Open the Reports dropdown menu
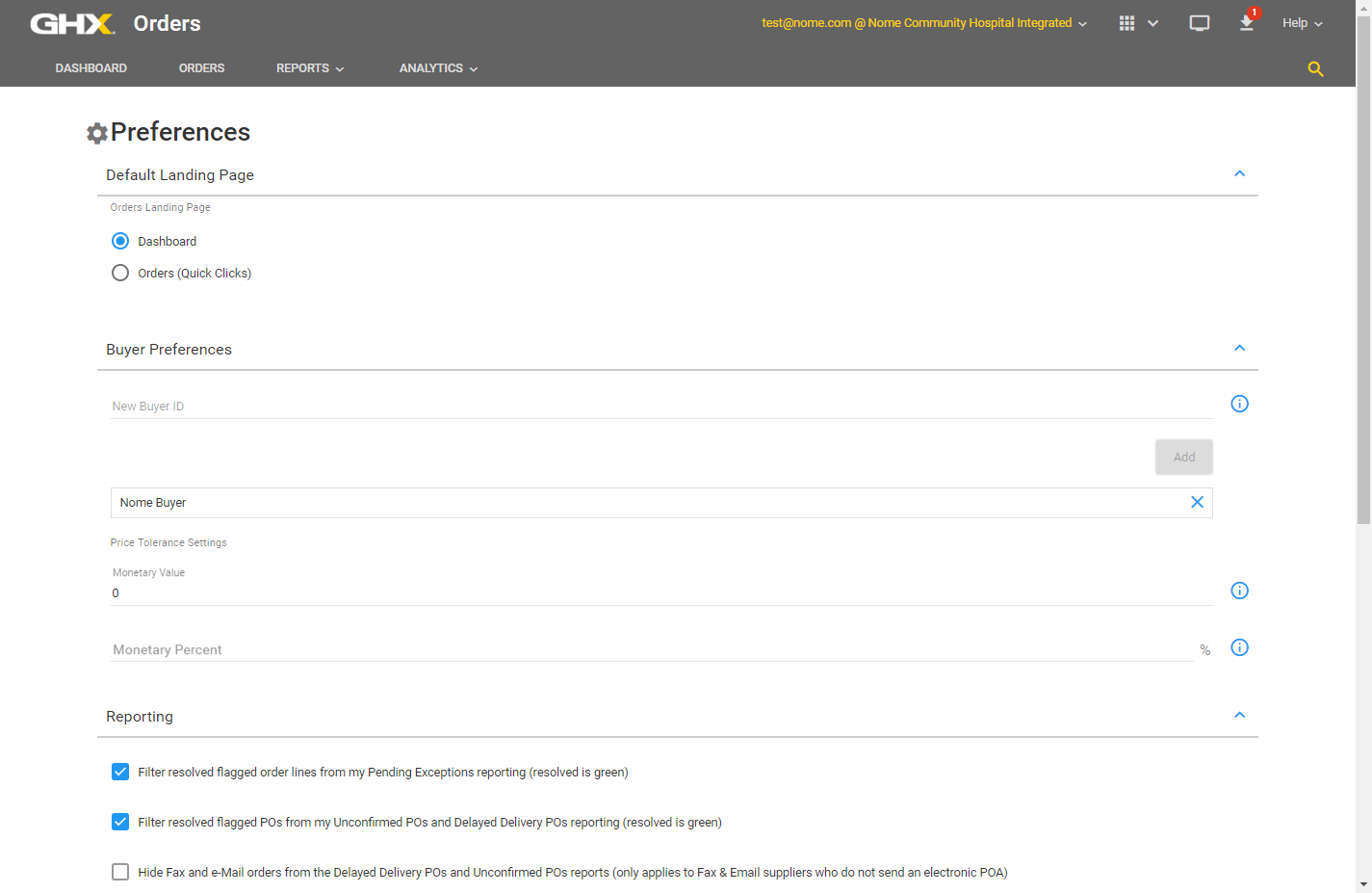1372x893 pixels. click(309, 67)
